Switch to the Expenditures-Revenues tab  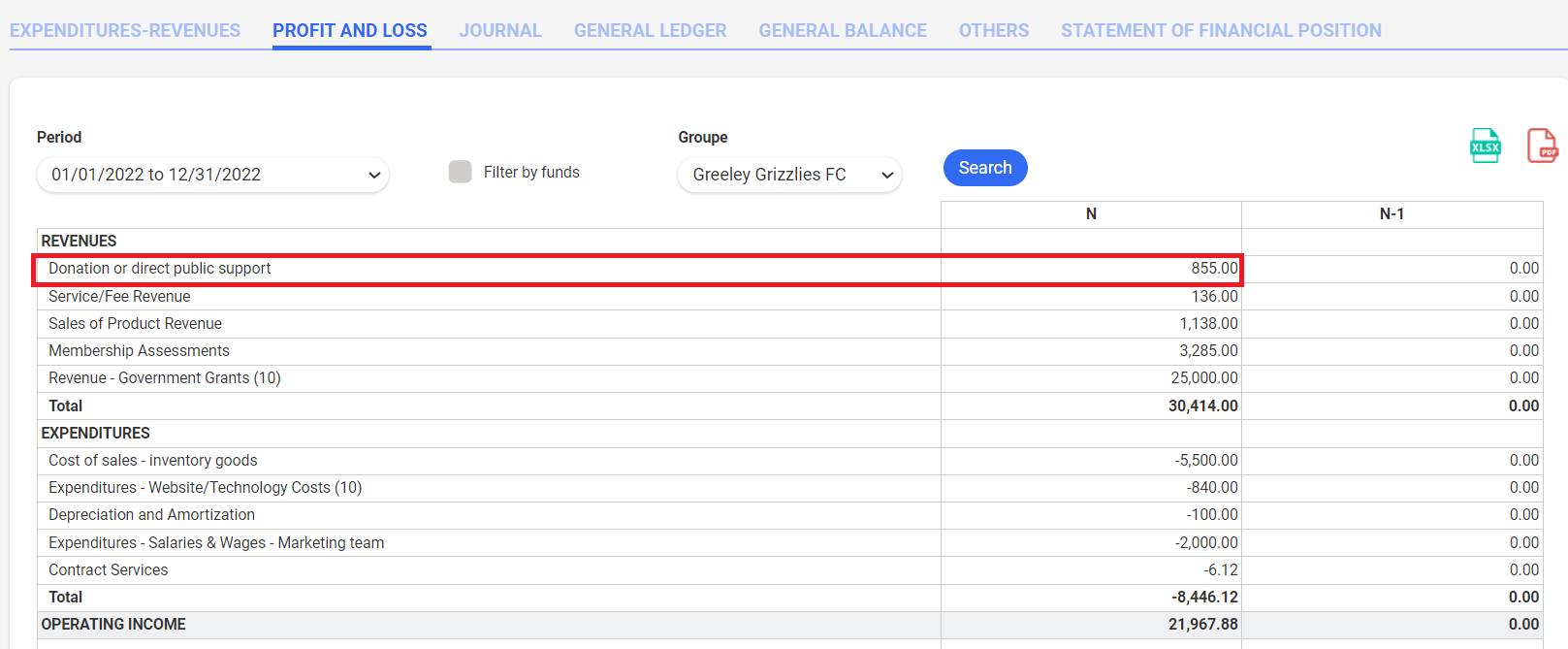coord(125,30)
